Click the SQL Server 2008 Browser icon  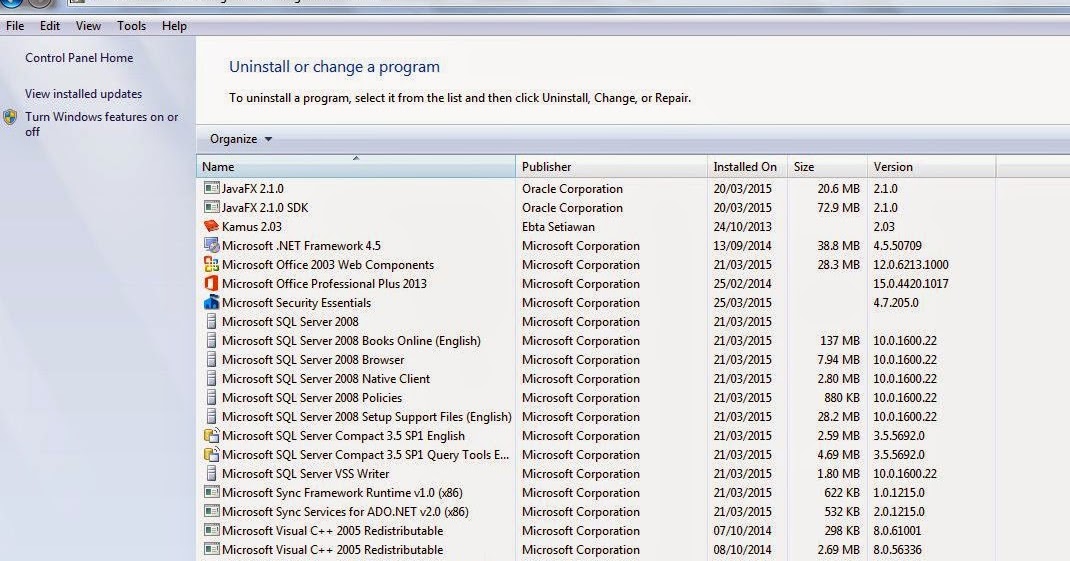click(212, 360)
